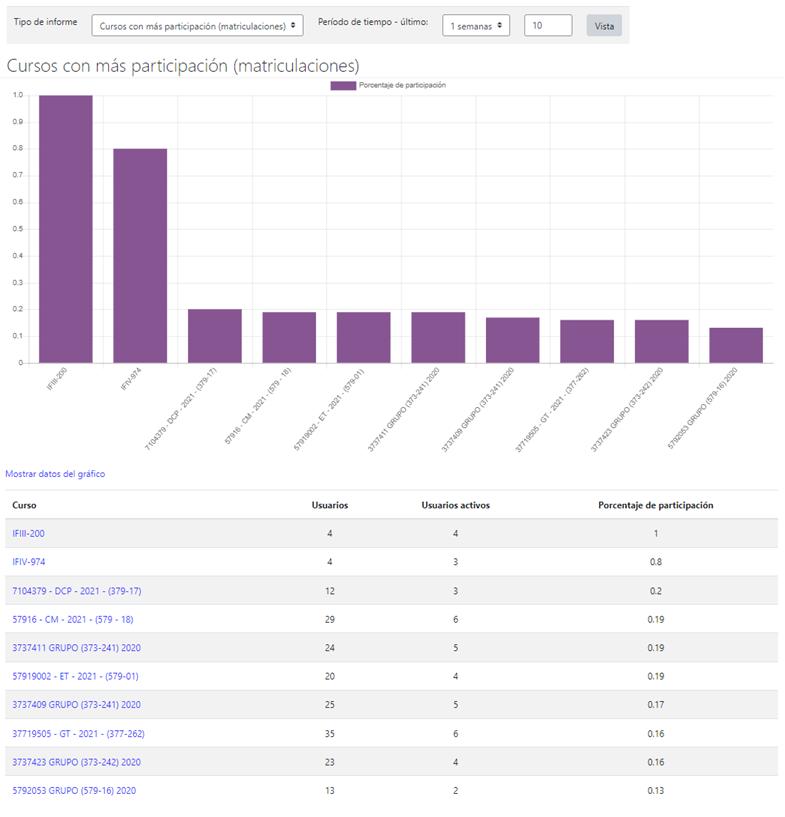Click the Mostrar datos del gráfico link
785x817 pixels.
click(x=55, y=474)
